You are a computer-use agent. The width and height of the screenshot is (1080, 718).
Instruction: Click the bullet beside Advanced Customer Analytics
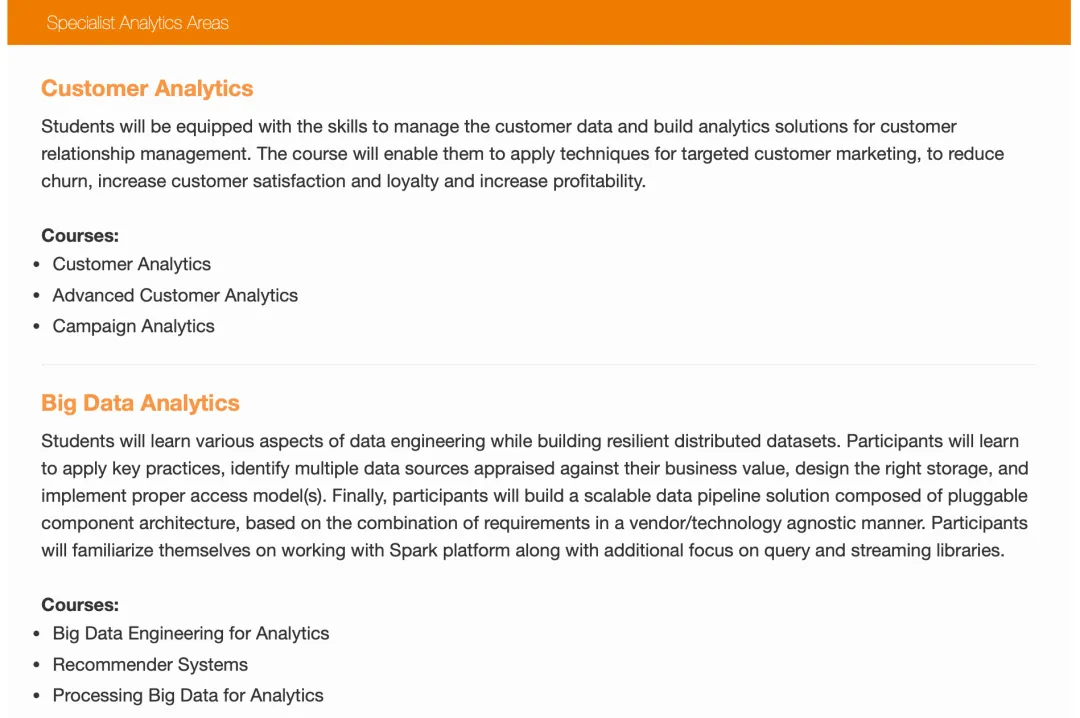pos(37,296)
